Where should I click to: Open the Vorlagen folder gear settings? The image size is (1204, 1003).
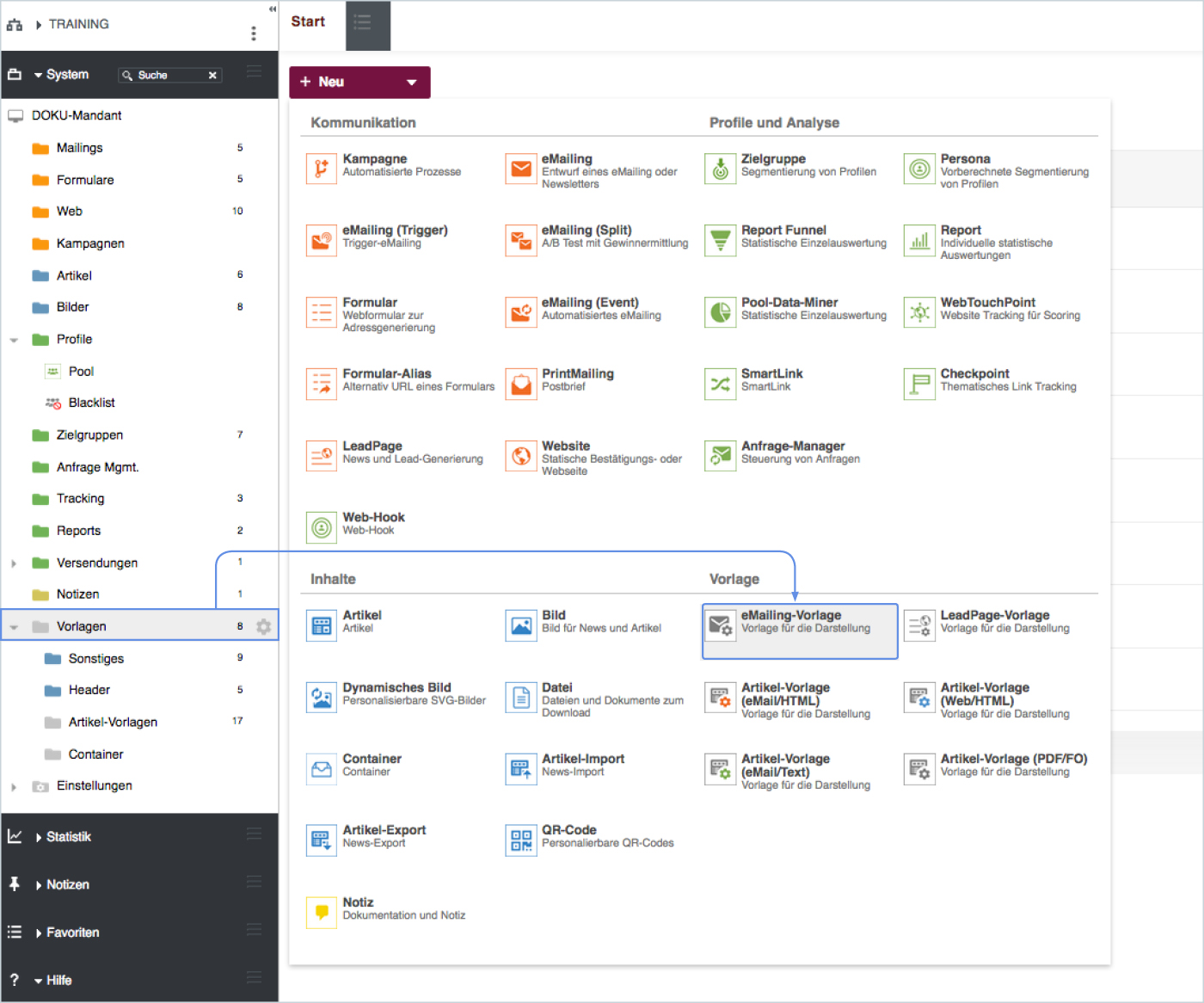tap(264, 627)
